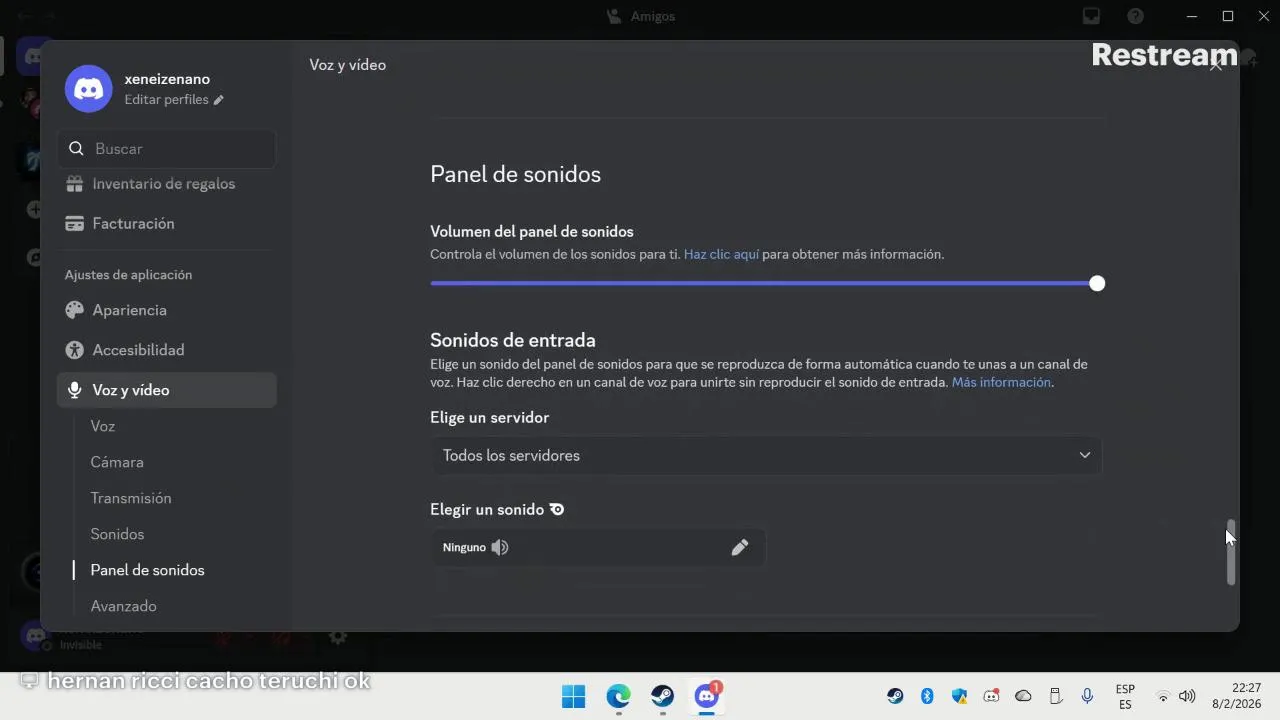Click the xeneizenano username text
The height and width of the screenshot is (720, 1280).
pos(167,79)
